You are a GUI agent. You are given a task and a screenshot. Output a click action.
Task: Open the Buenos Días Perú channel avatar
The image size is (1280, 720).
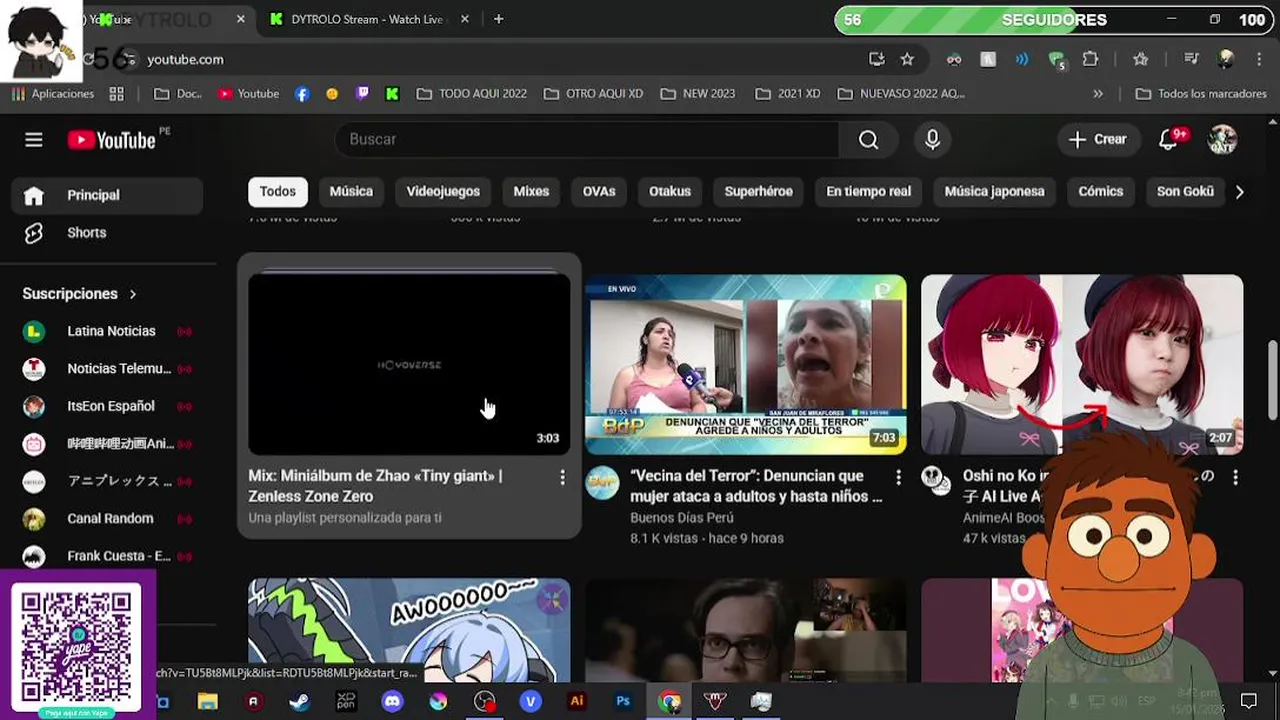point(602,482)
